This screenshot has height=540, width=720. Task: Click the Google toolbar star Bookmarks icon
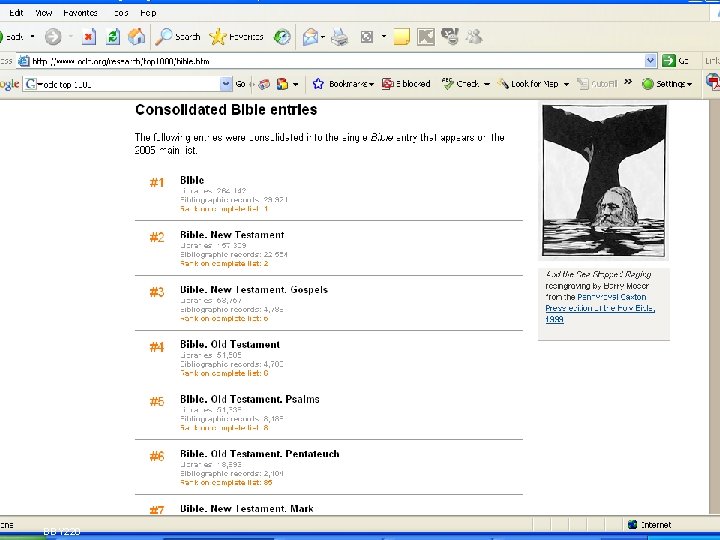pyautogui.click(x=318, y=84)
